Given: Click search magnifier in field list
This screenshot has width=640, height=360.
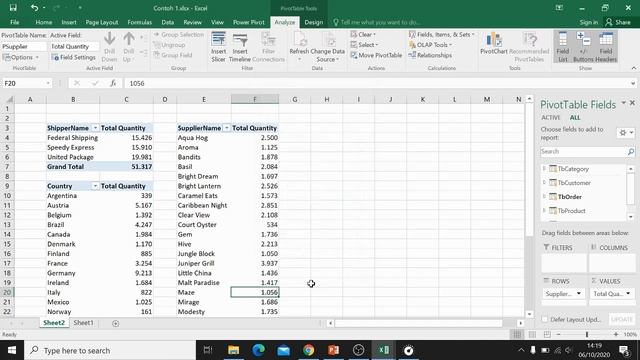Looking at the screenshot, I should tap(631, 151).
